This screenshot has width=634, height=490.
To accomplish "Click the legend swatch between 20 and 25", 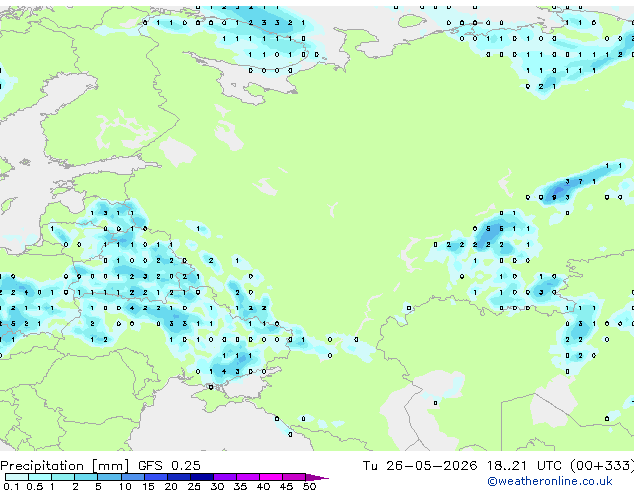I will pyautogui.click(x=179, y=477).
